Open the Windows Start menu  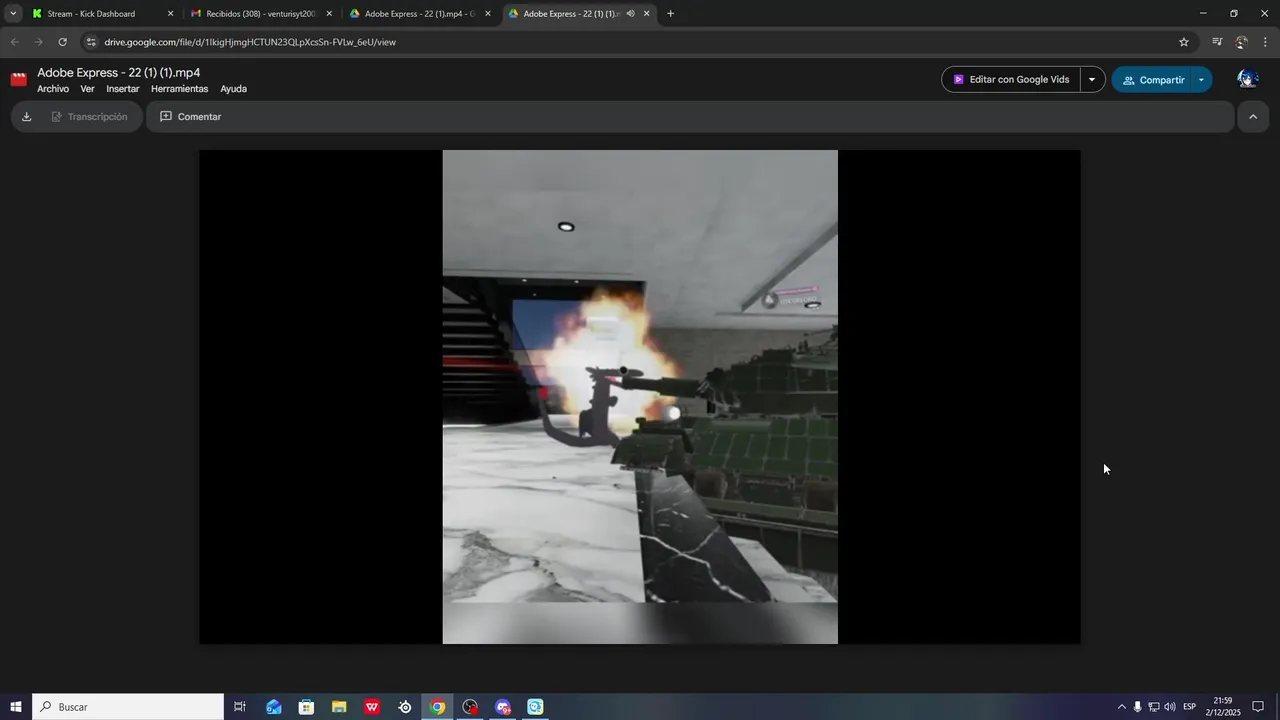coord(16,707)
